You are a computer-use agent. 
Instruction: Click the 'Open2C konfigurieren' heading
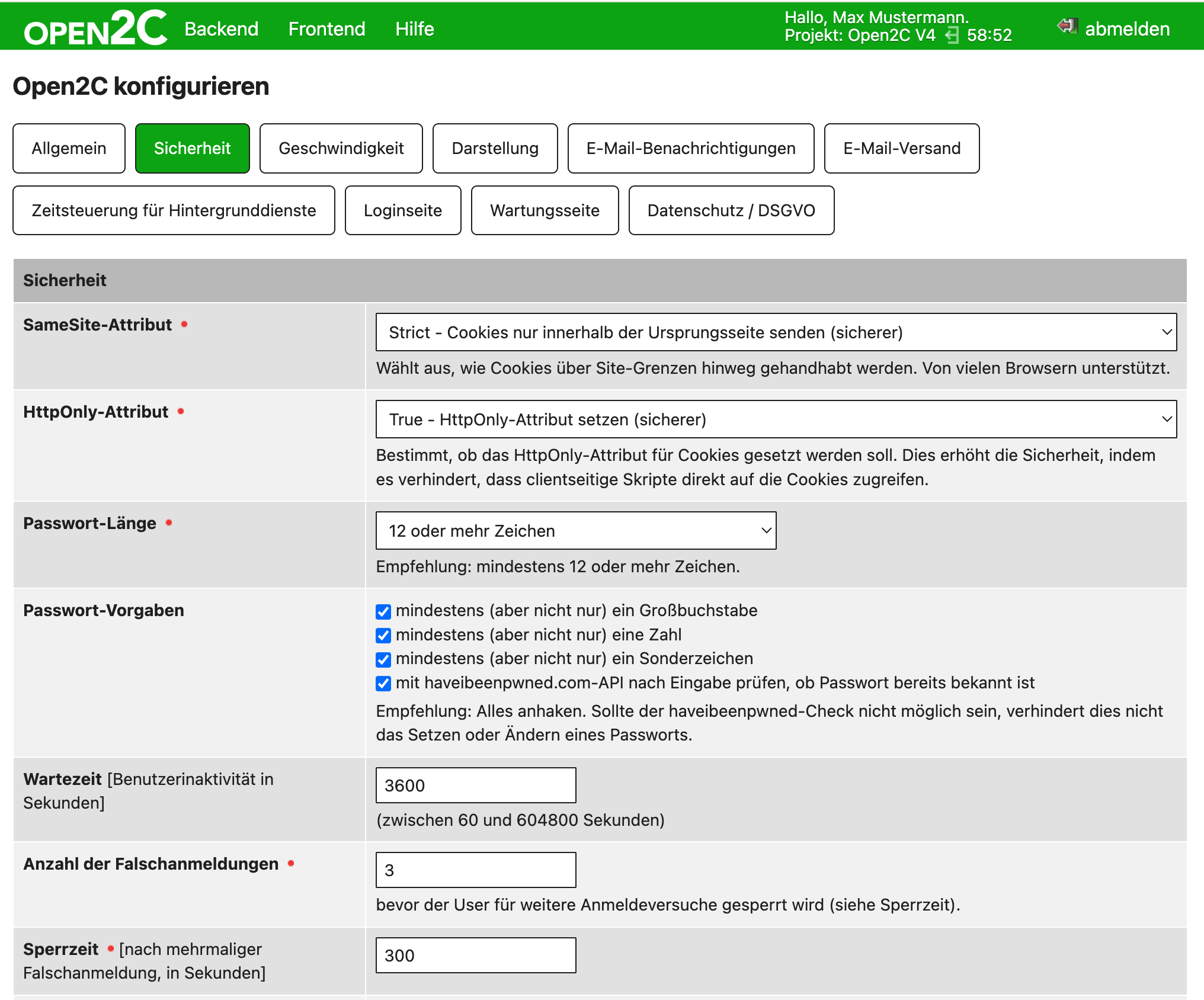tap(141, 86)
